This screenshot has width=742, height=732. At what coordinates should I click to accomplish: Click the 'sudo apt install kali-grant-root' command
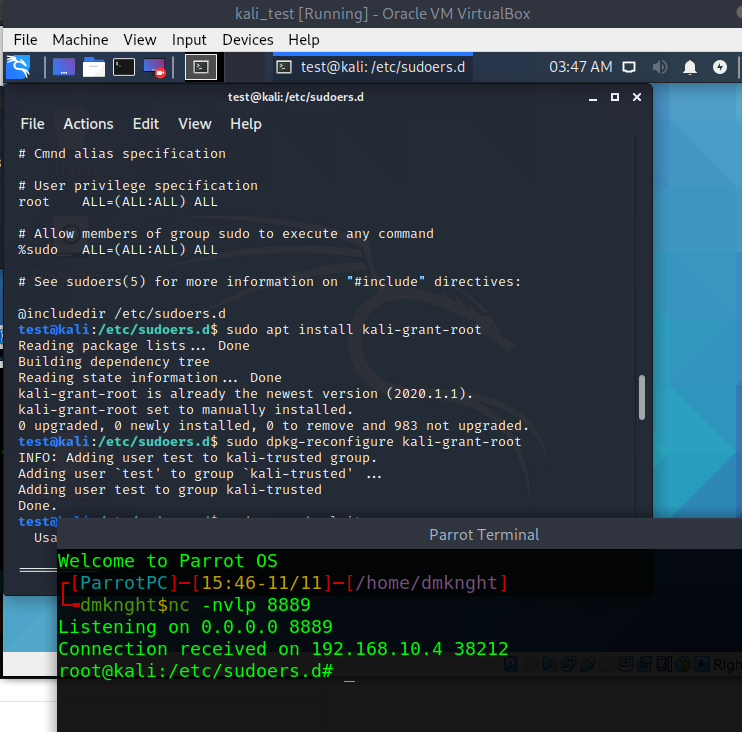pos(353,329)
